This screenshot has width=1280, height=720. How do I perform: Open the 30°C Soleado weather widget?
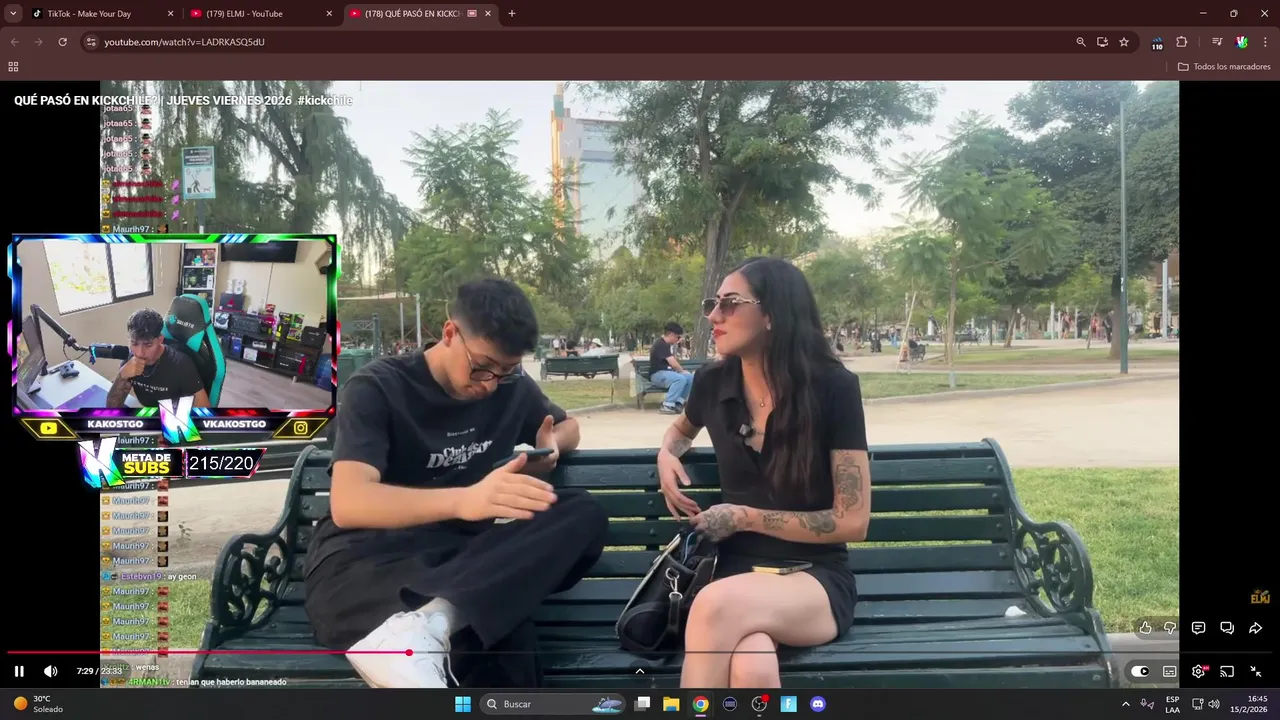tap(40, 704)
